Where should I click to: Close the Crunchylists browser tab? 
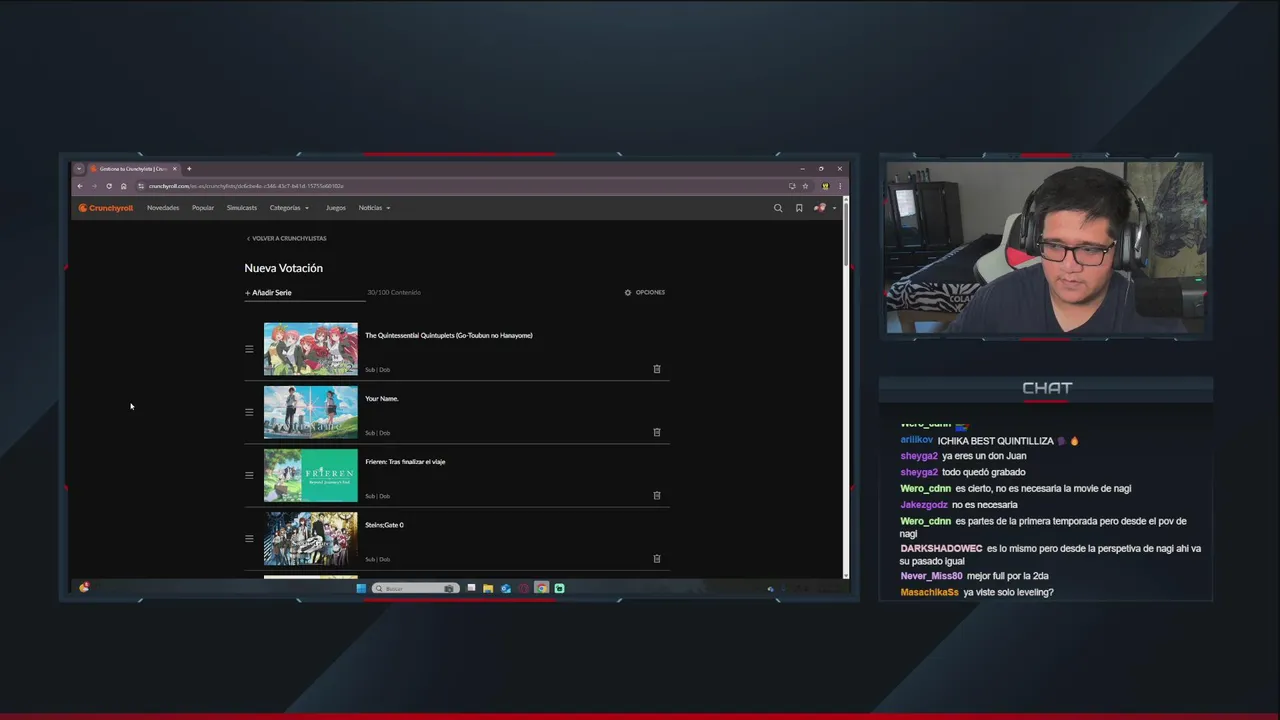[x=174, y=169]
